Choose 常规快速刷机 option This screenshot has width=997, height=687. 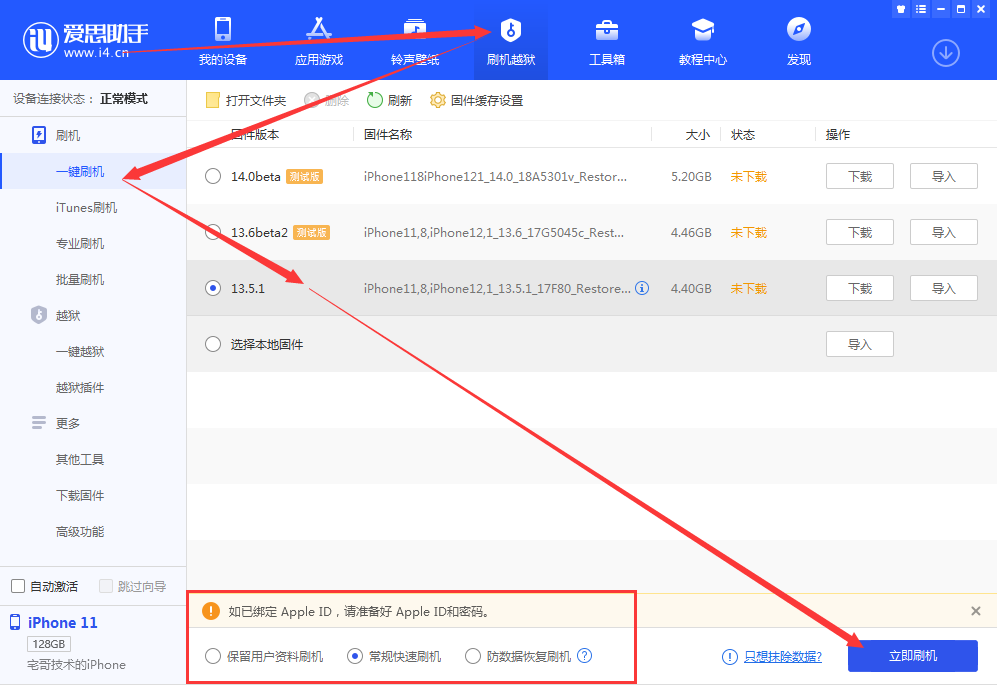[355, 656]
